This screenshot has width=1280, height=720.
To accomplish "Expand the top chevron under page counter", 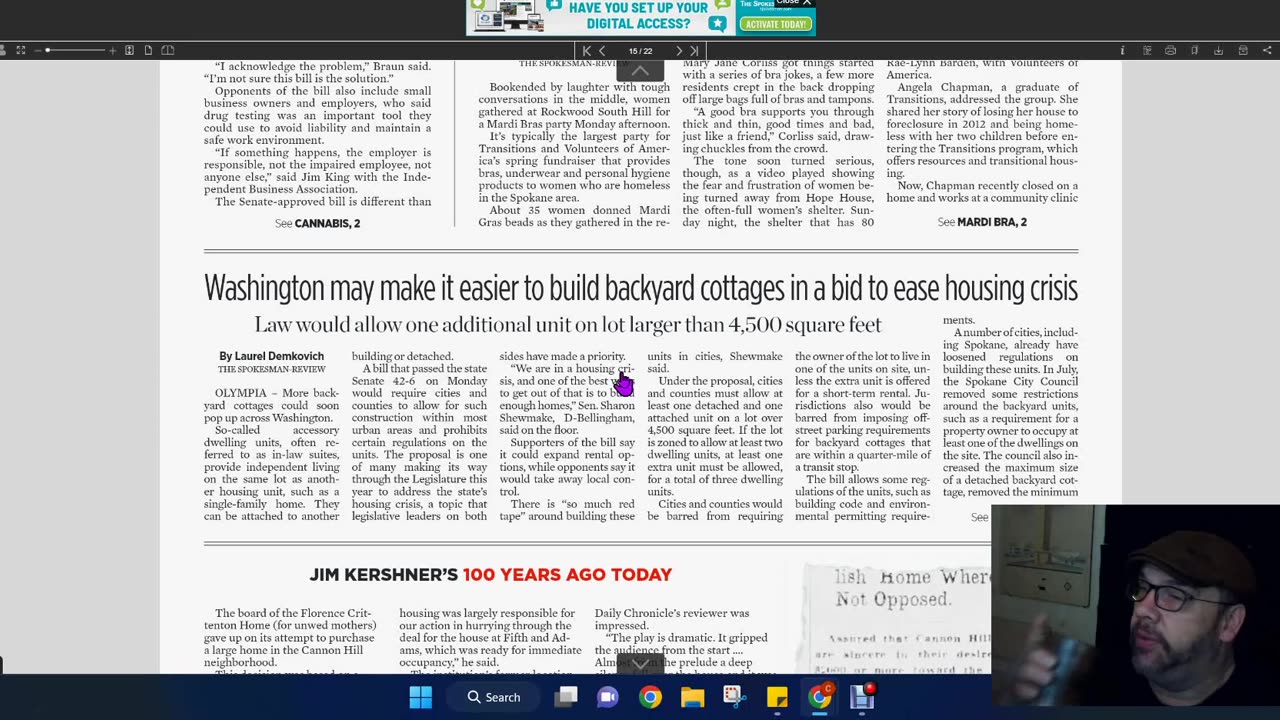I will [x=640, y=71].
